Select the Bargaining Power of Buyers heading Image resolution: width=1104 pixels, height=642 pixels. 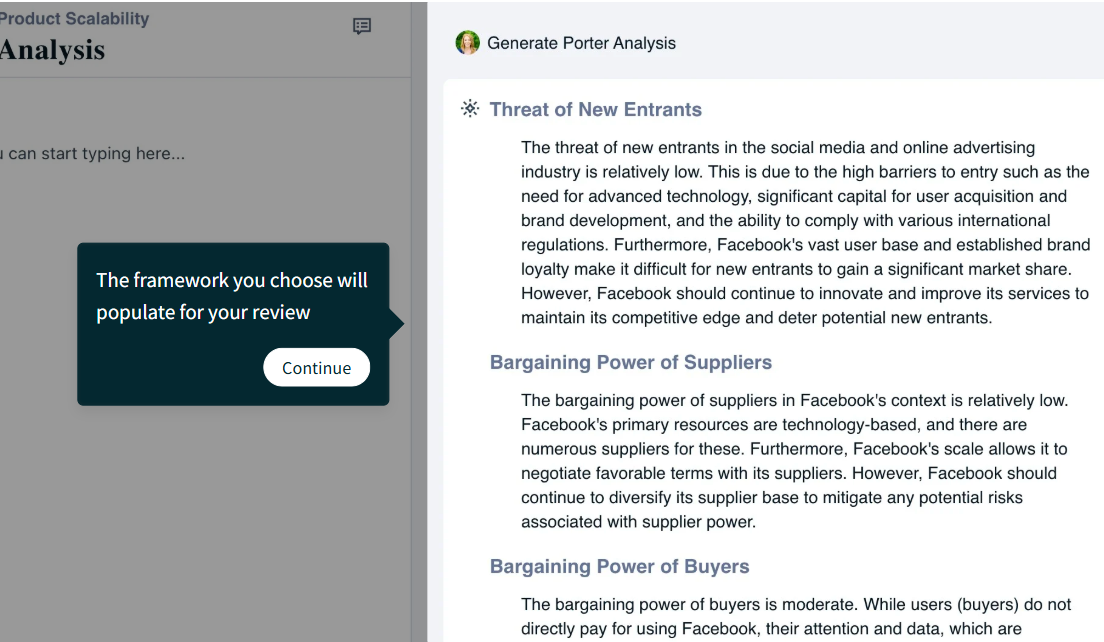[620, 567]
